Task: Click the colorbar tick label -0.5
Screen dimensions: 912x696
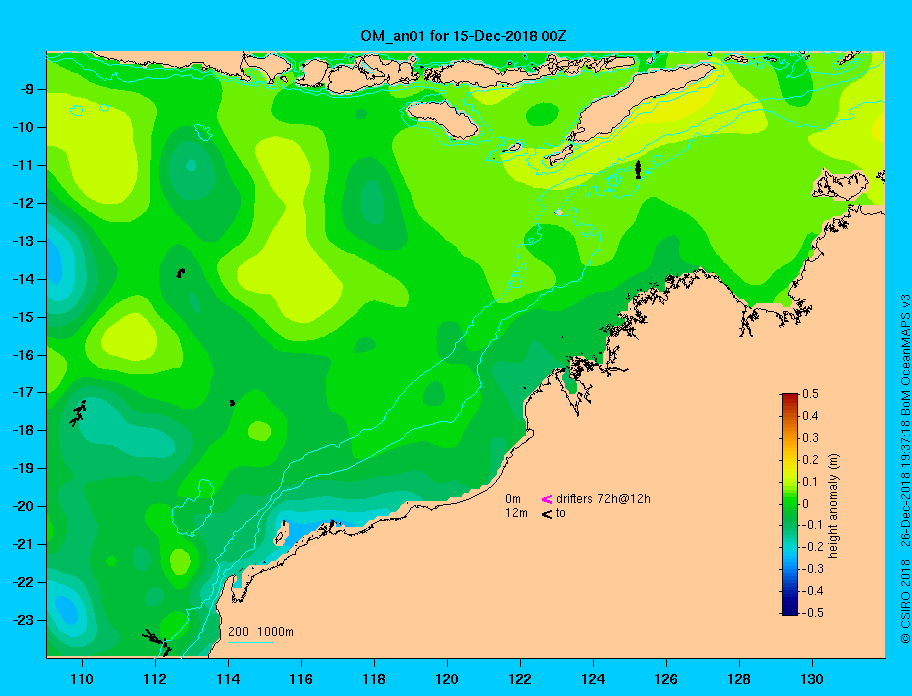Action: (813, 613)
